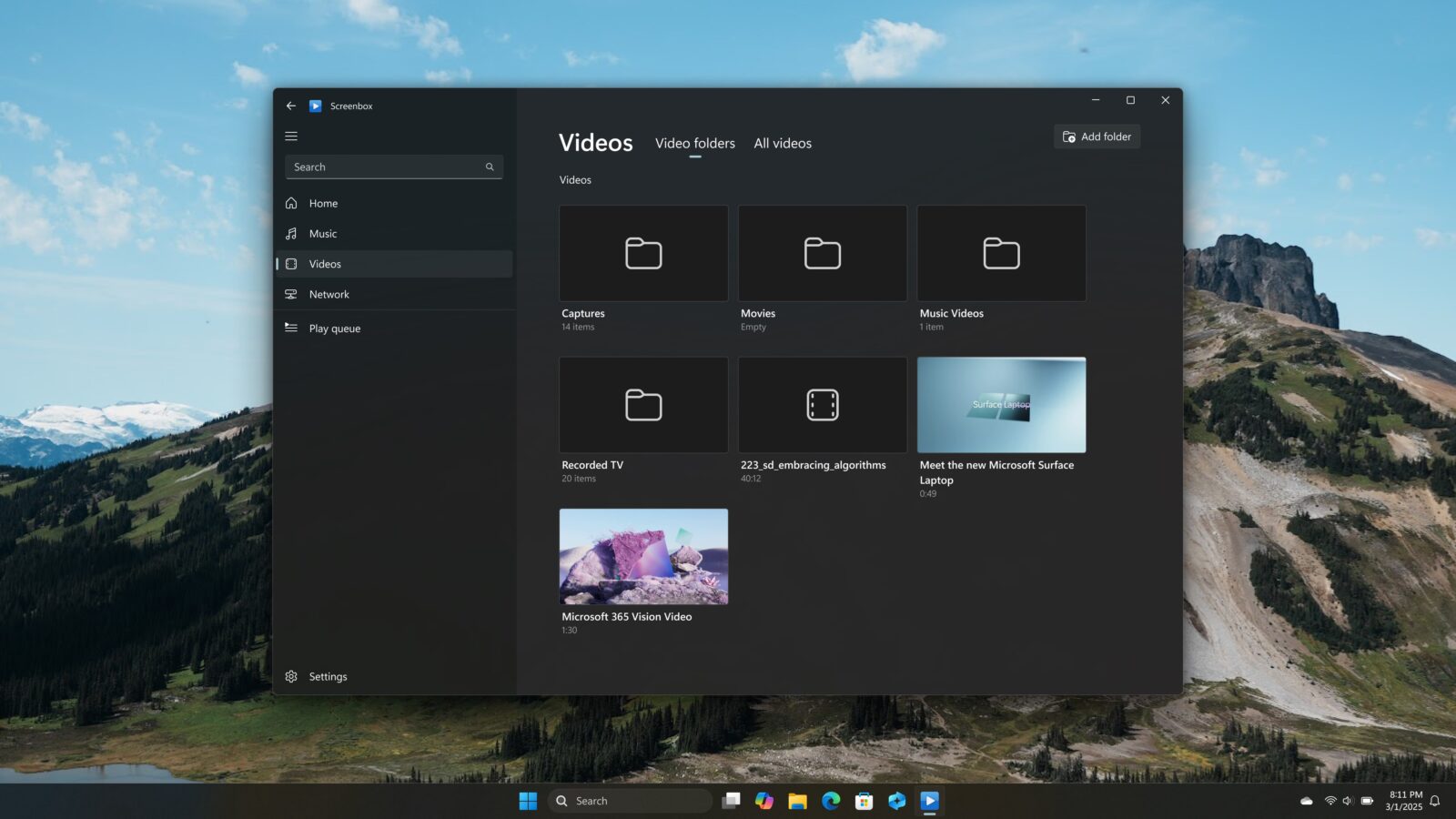Open the Recorded TV folder
This screenshot has width=1456, height=819.
[x=643, y=406]
